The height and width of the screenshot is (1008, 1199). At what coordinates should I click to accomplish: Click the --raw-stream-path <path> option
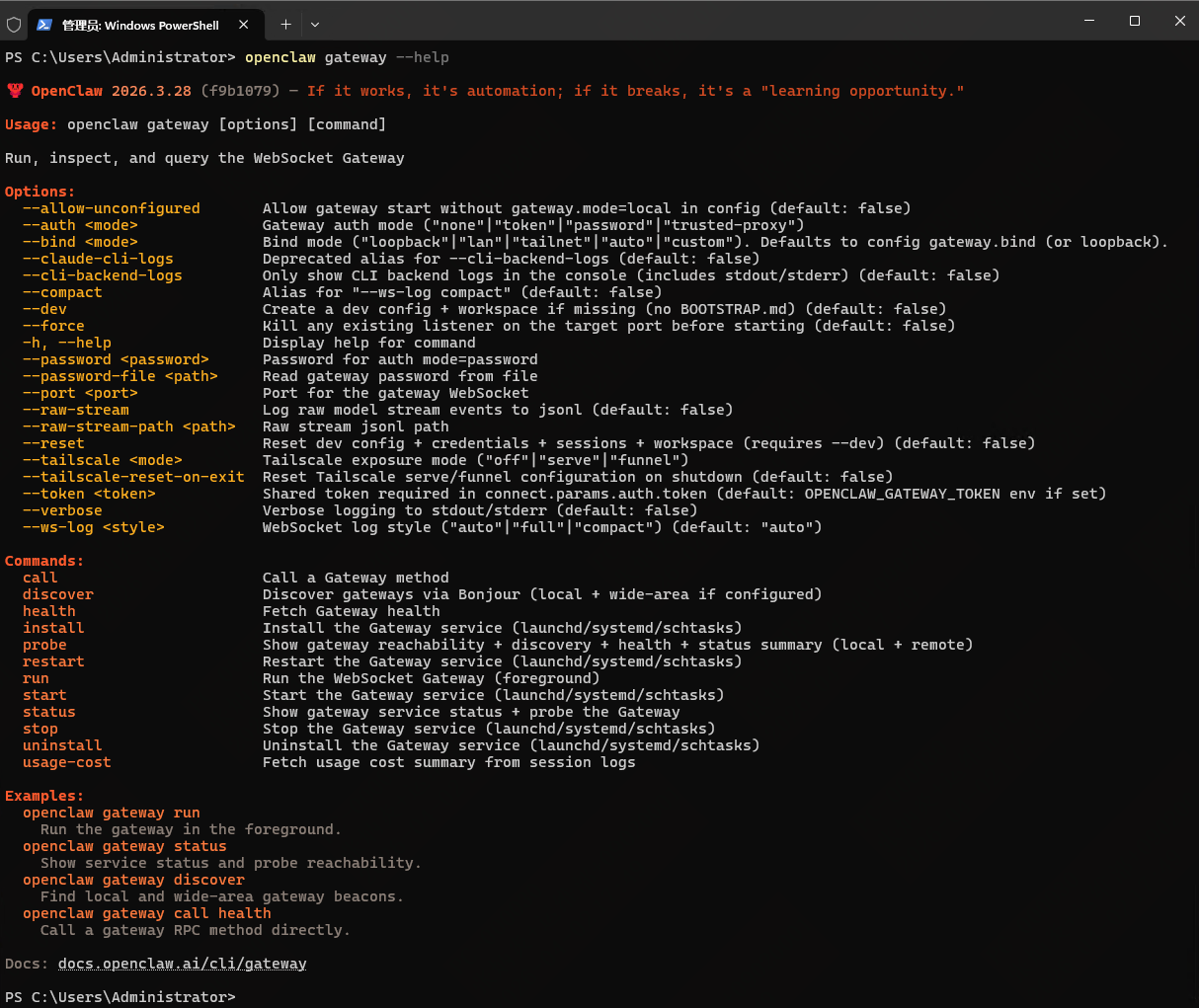129,426
